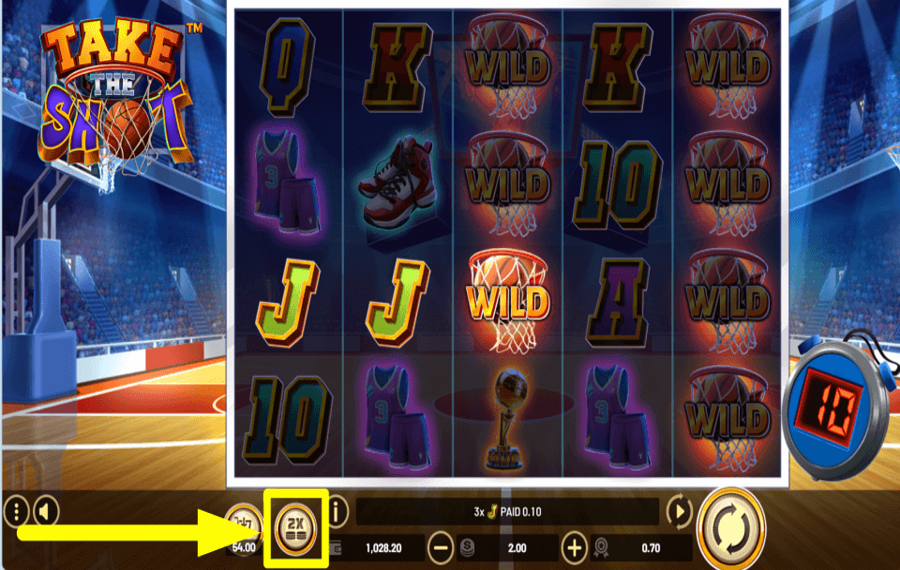This screenshot has width=900, height=570.
Task: Open the three-dot options menu
Action: pos(17,511)
